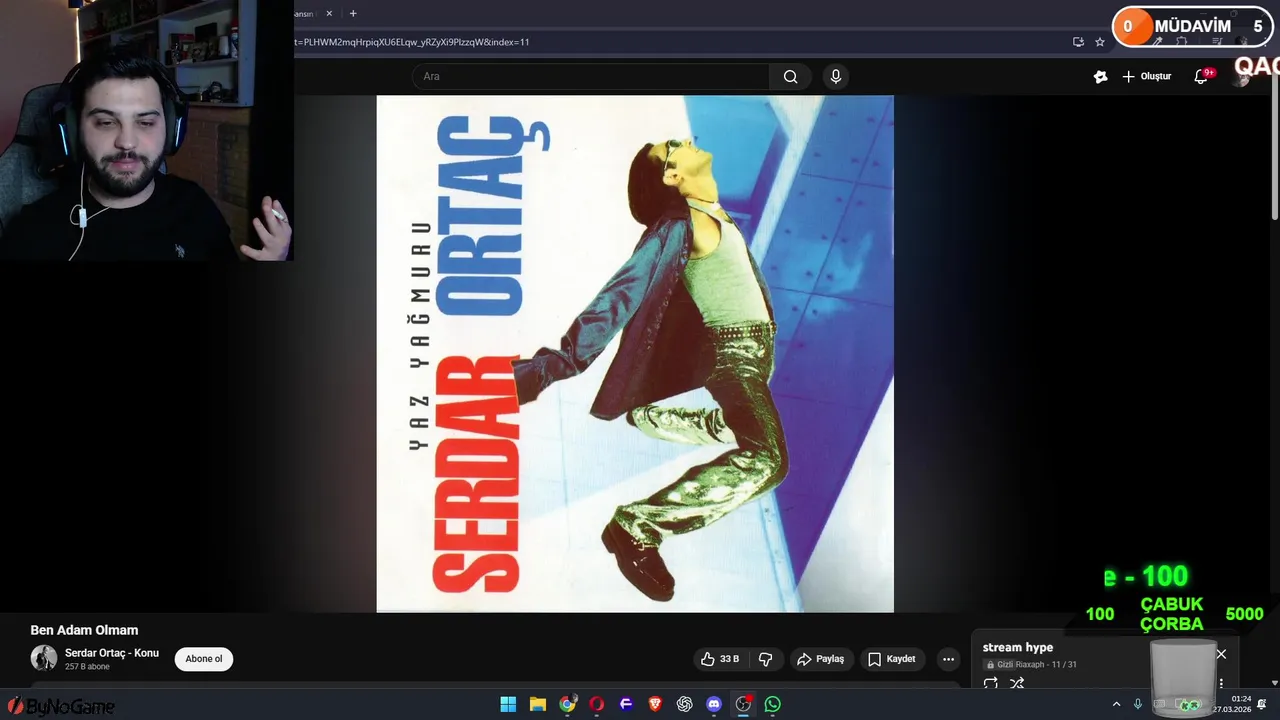Close the current browser tab
1280x720 pixels.
(329, 14)
